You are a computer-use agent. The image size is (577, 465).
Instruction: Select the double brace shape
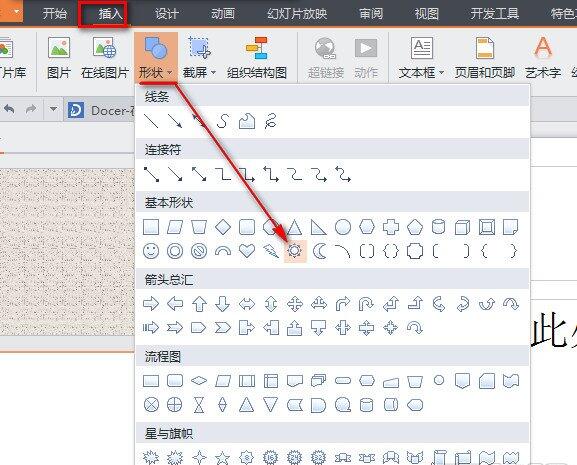tap(391, 251)
